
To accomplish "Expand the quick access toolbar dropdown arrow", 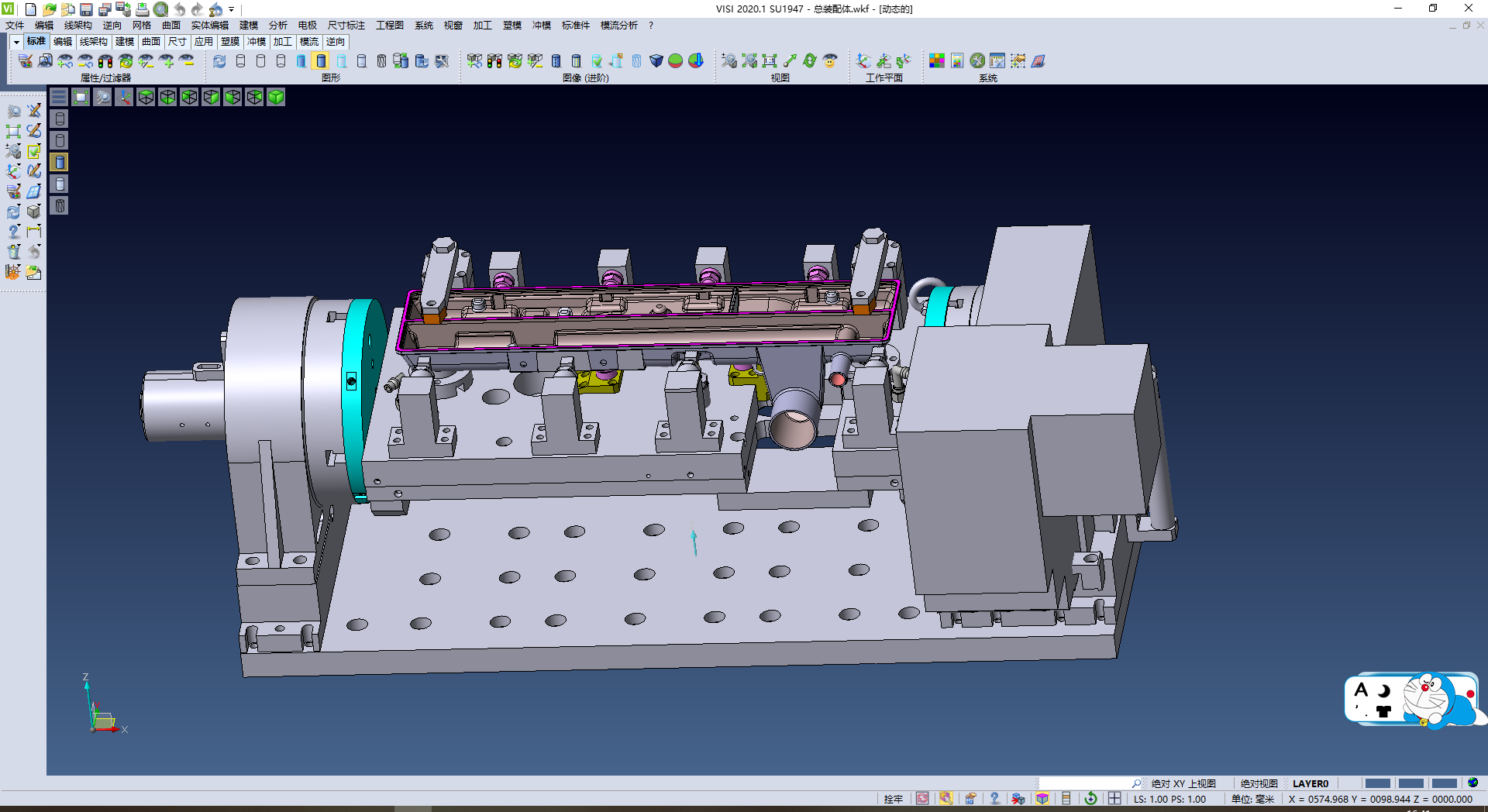I will [231, 9].
